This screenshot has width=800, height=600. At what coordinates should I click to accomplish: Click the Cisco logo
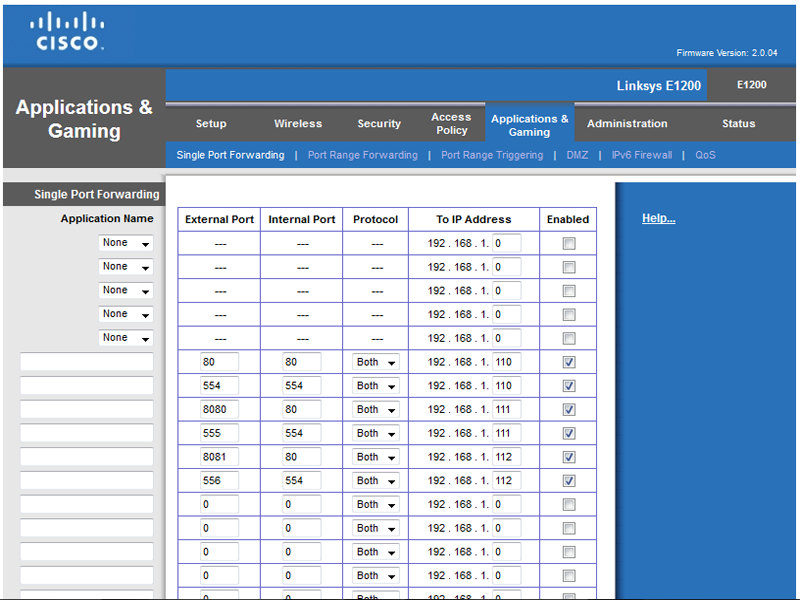tap(67, 32)
